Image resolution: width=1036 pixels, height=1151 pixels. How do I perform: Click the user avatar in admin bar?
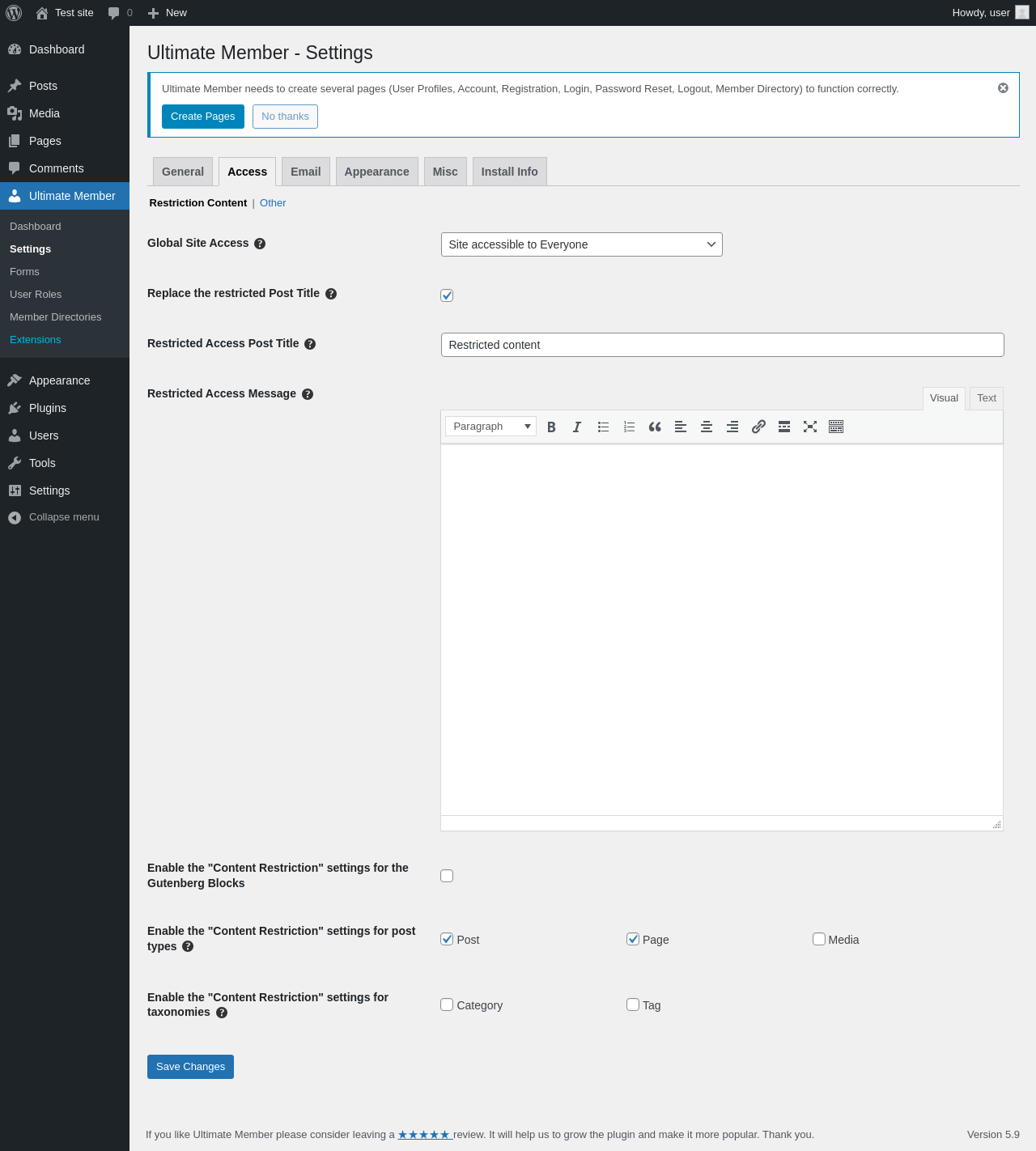pyautogui.click(x=1022, y=13)
